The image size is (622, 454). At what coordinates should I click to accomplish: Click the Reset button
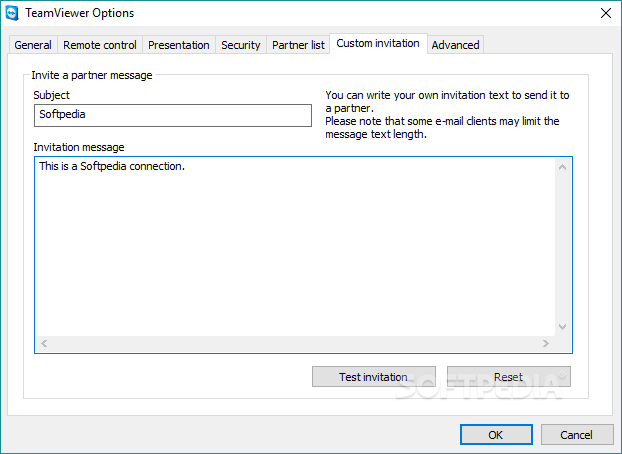point(509,377)
